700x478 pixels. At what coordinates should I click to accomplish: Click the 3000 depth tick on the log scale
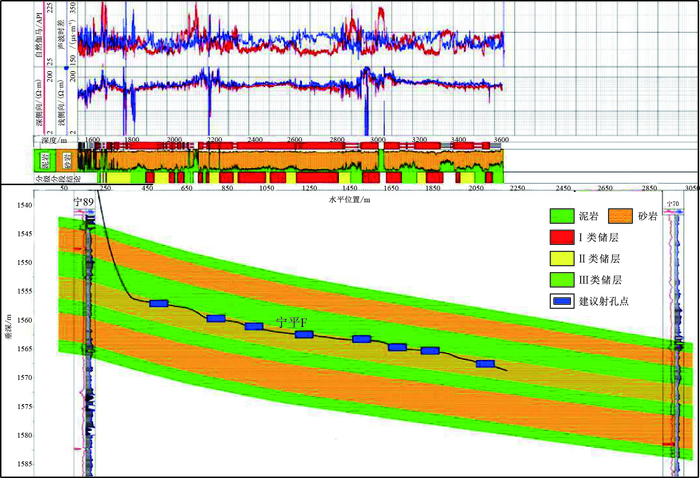[378, 140]
